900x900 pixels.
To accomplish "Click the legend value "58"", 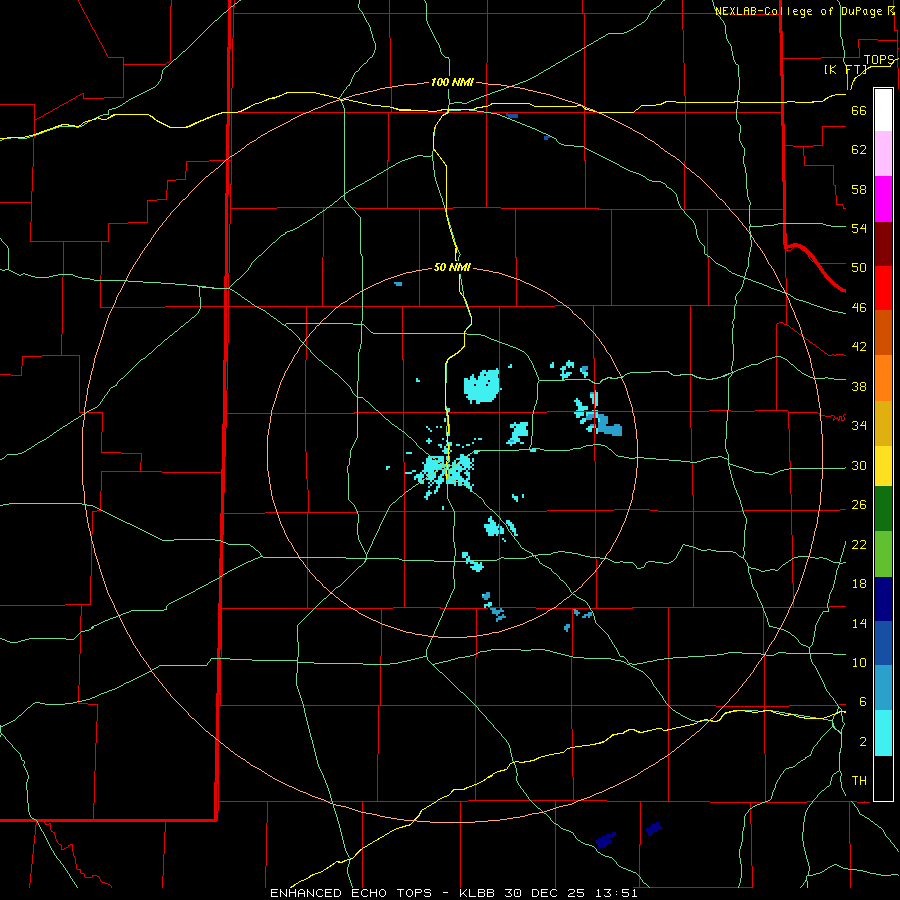I will [x=859, y=189].
